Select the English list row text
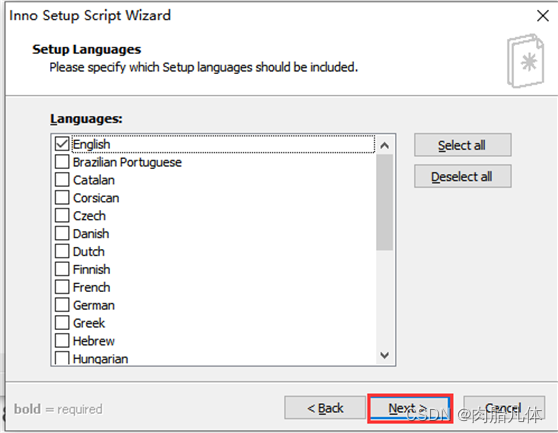Viewport: 558px width, 433px height. pos(91,144)
